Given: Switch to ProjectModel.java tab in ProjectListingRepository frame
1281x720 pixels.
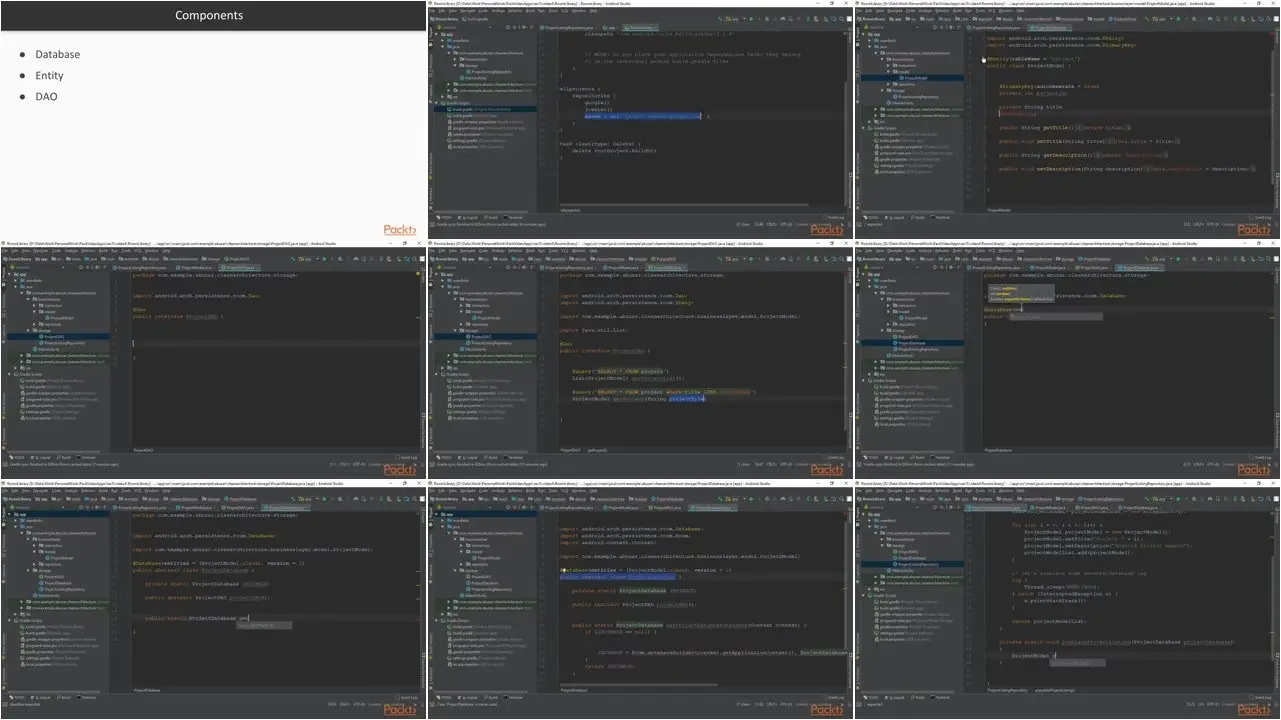Looking at the screenshot, I should pyautogui.click(x=1049, y=508).
